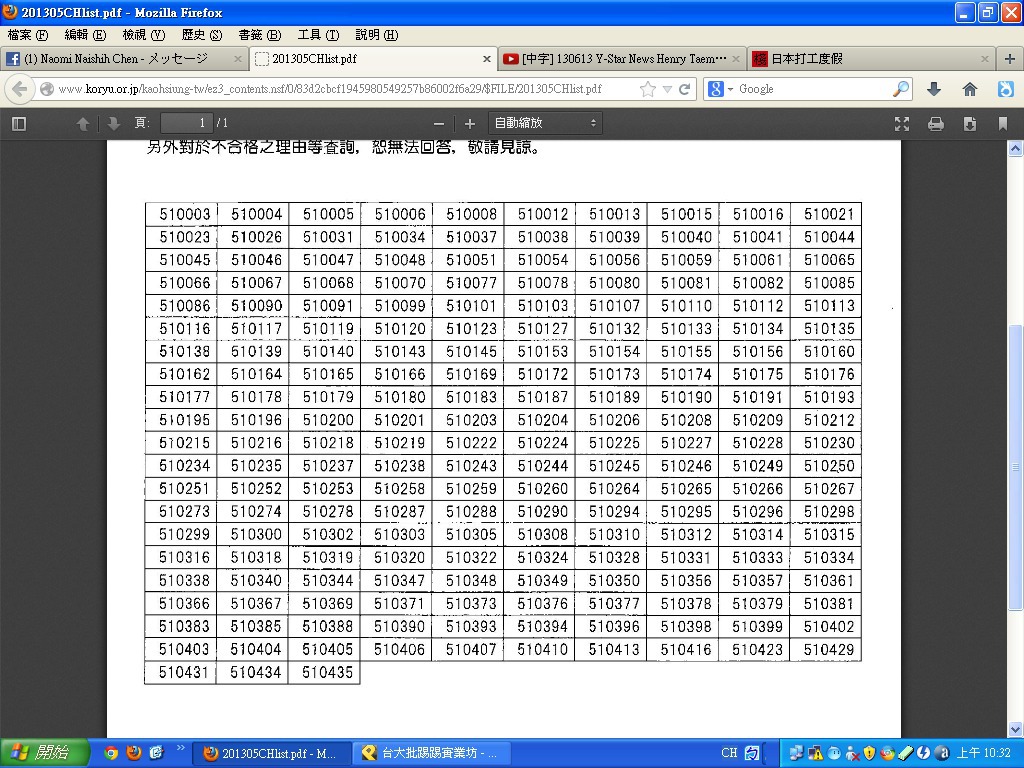The image size is (1024, 768).
Task: Go to Firefox home page
Action: click(x=970, y=89)
